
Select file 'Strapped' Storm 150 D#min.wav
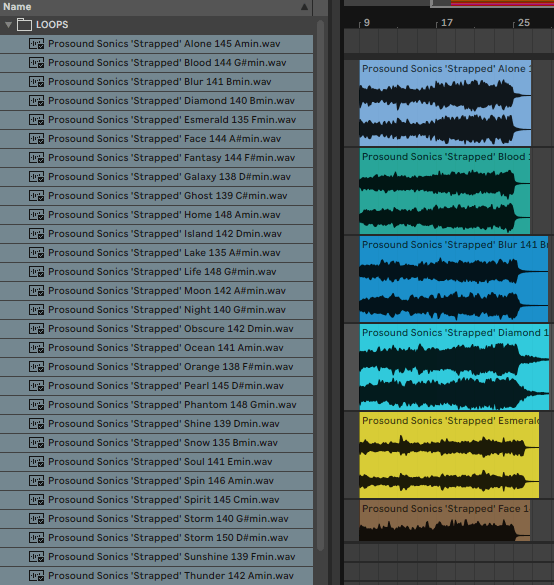[156, 538]
